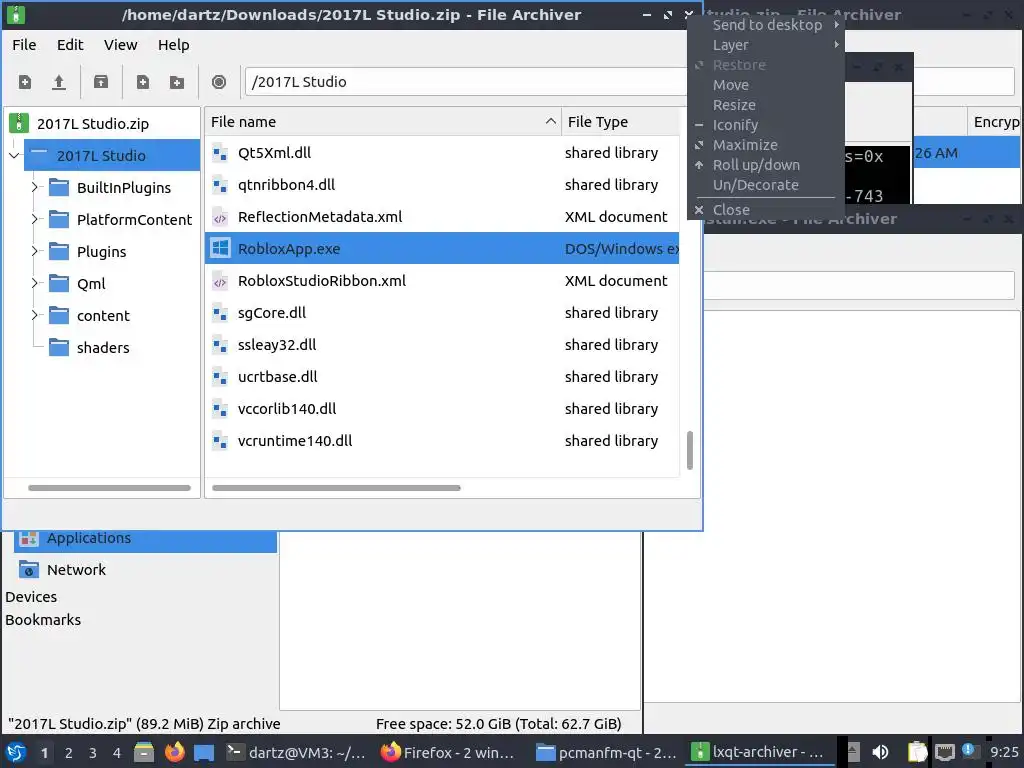Click the file list vertical scrollbar handle
The width and height of the screenshot is (1024, 768).
(x=690, y=450)
